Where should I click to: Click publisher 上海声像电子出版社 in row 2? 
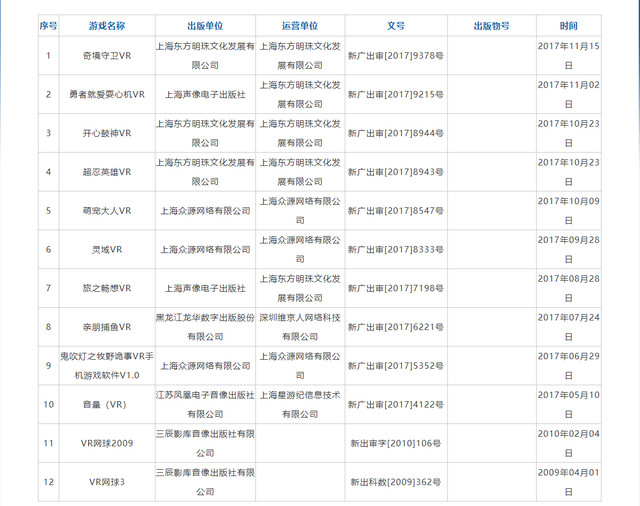[205, 94]
